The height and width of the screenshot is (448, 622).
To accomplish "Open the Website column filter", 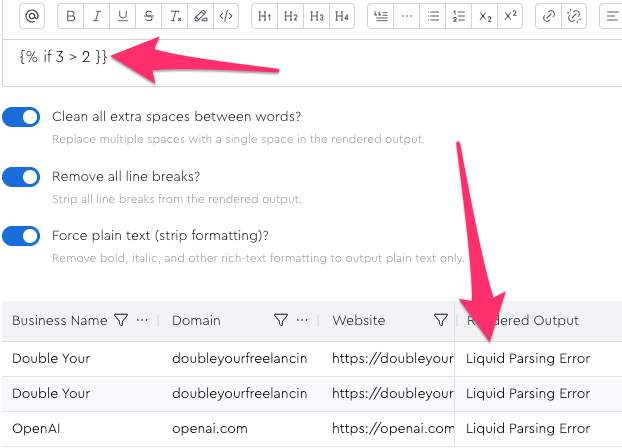I will click(441, 321).
